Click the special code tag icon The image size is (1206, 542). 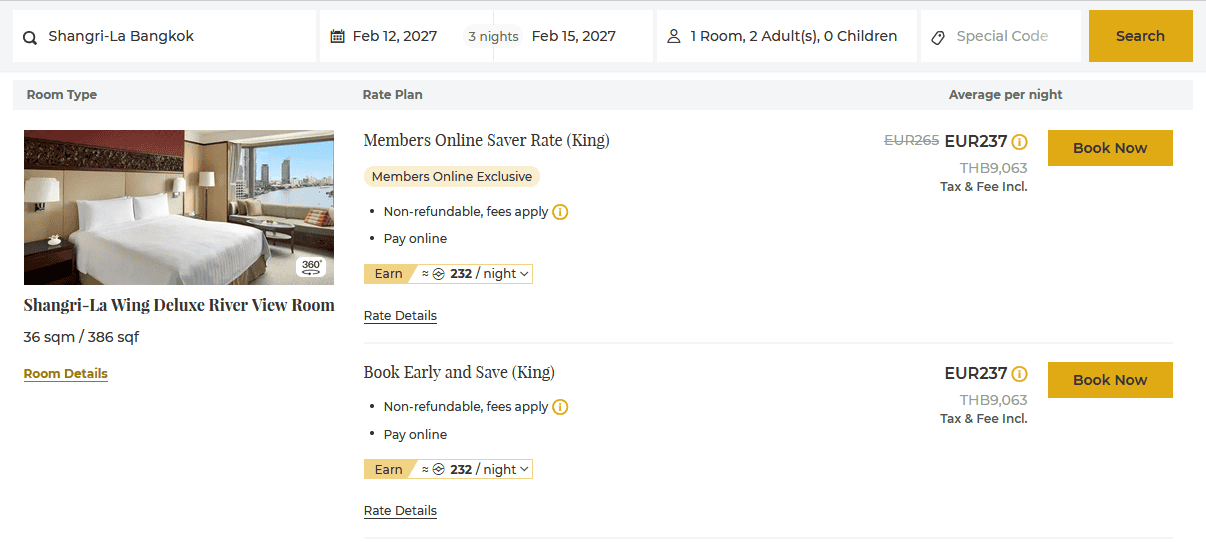click(938, 37)
